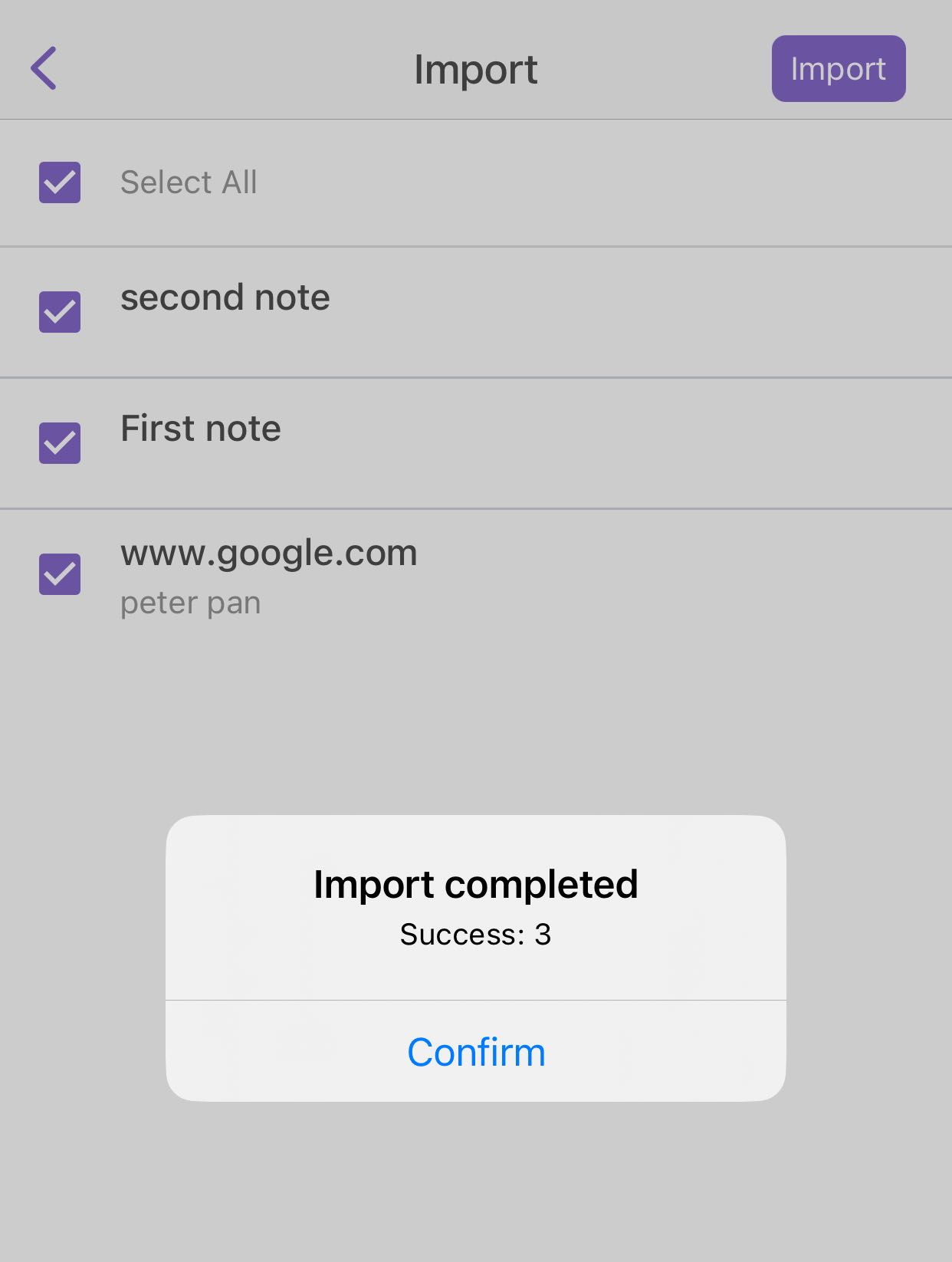This screenshot has height=1262, width=952.
Task: Click the checkmark icon beside Select All
Action: (60, 182)
